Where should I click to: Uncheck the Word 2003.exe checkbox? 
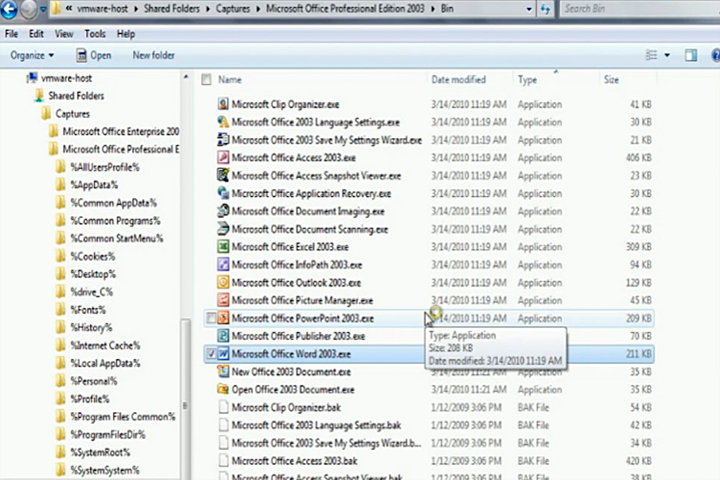click(211, 354)
